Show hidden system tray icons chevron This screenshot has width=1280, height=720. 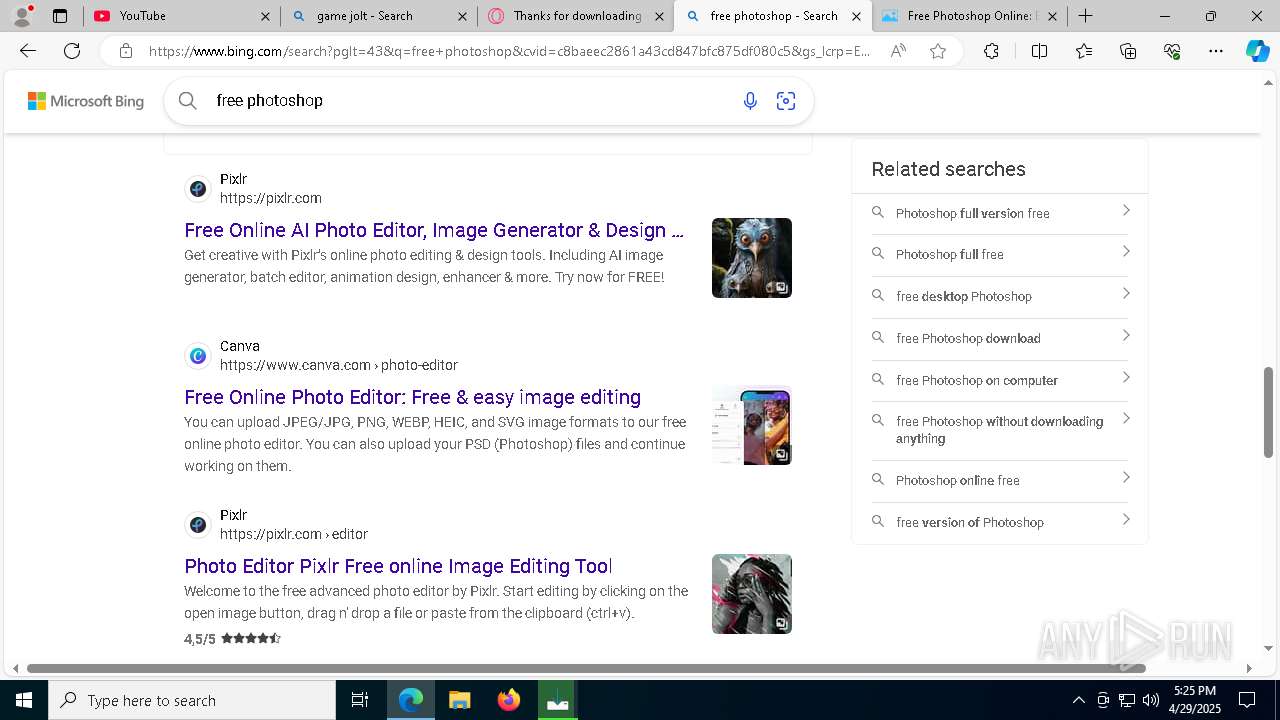[x=1079, y=700]
